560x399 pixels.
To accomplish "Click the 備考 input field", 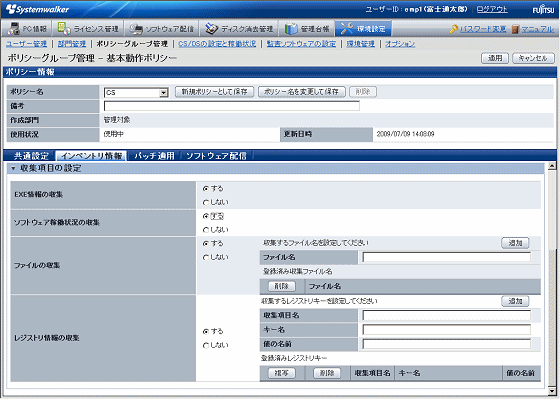I will [x=231, y=106].
